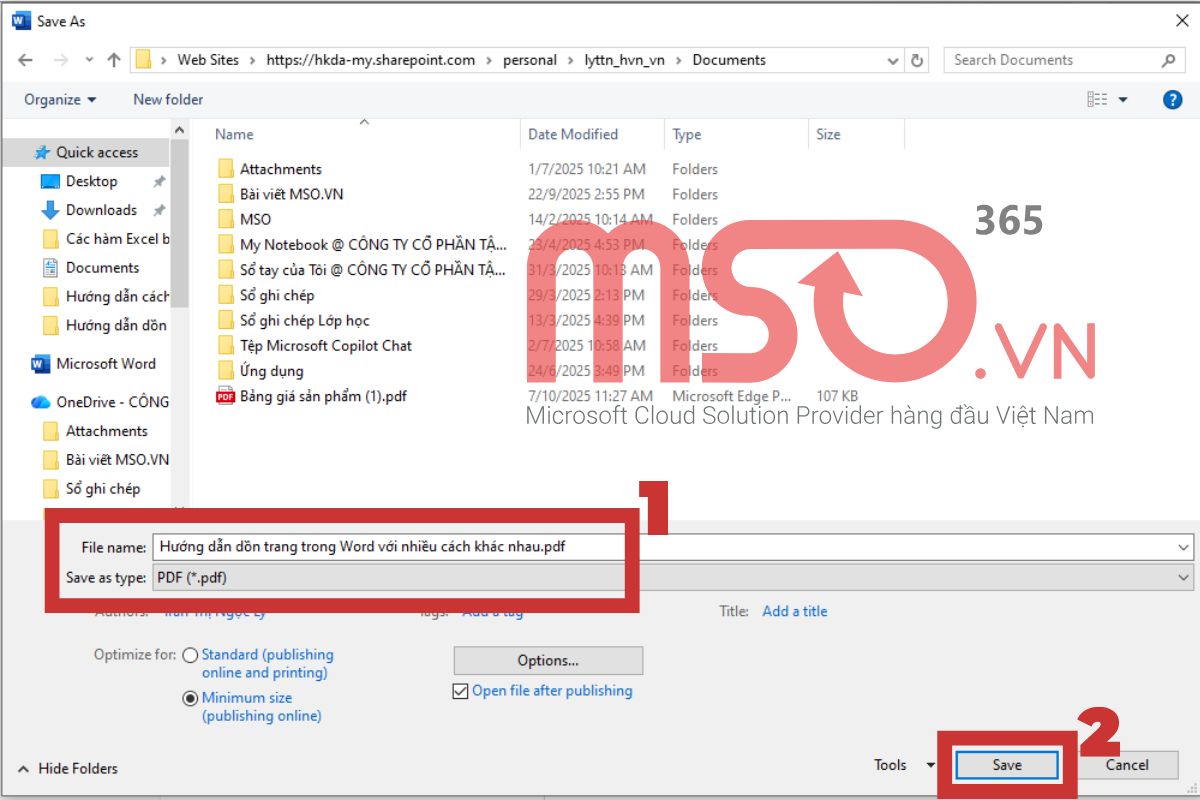The width and height of the screenshot is (1200, 800).
Task: Click the Save button
Action: (x=1007, y=765)
